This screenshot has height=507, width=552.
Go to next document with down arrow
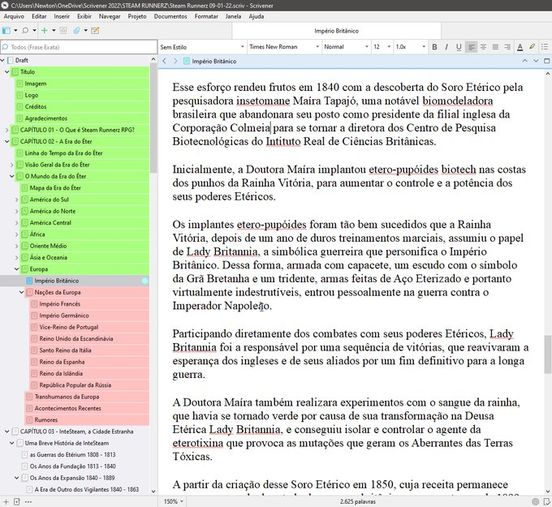[536, 61]
